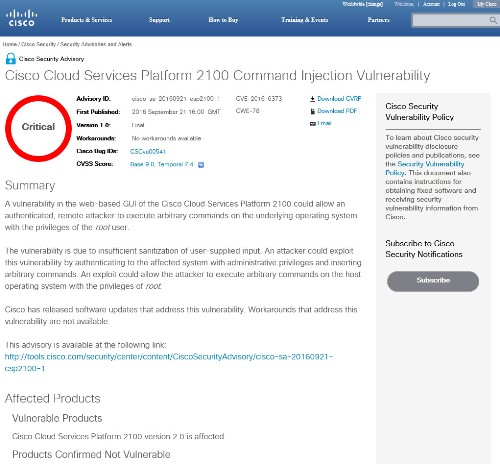The height and width of the screenshot is (464, 500).
Task: Click the Download CVRF link
Action: (339, 99)
